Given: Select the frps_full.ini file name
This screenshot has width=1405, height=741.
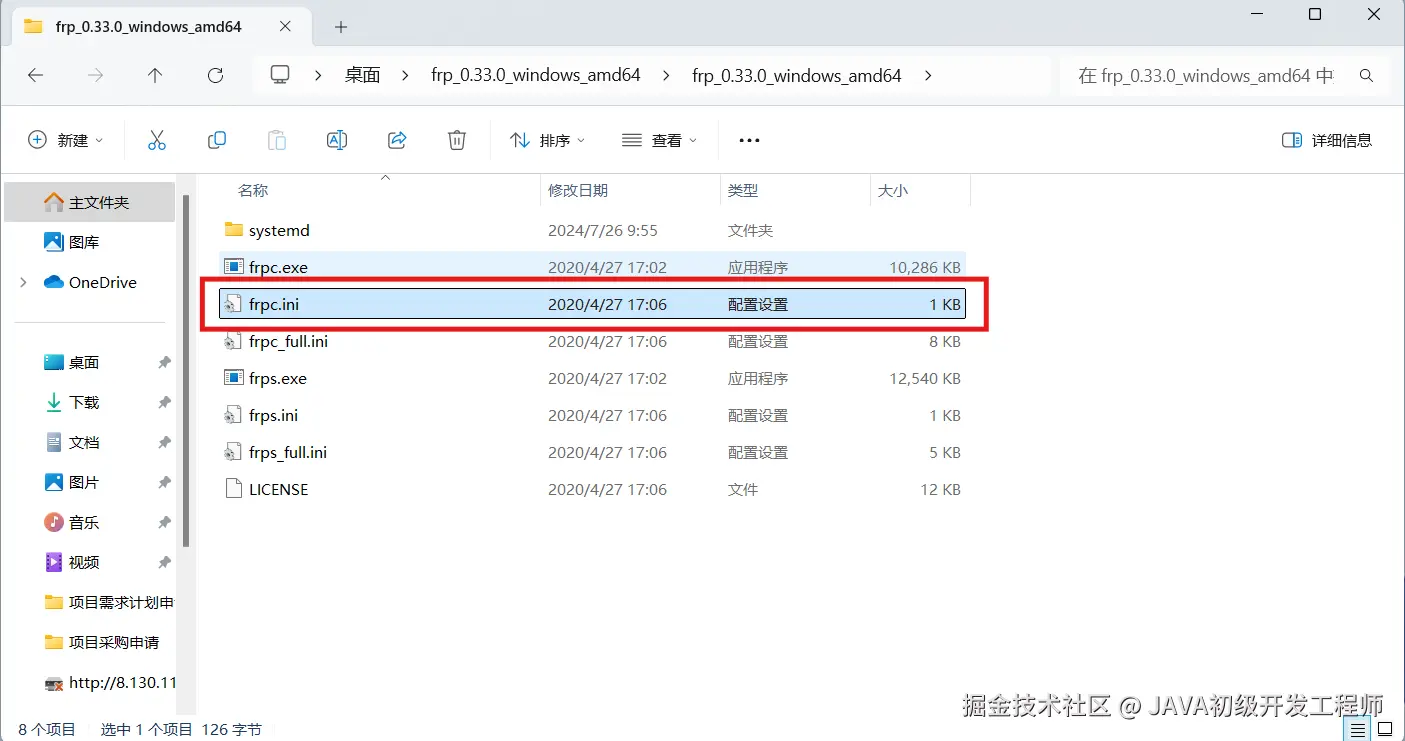Looking at the screenshot, I should (x=288, y=452).
